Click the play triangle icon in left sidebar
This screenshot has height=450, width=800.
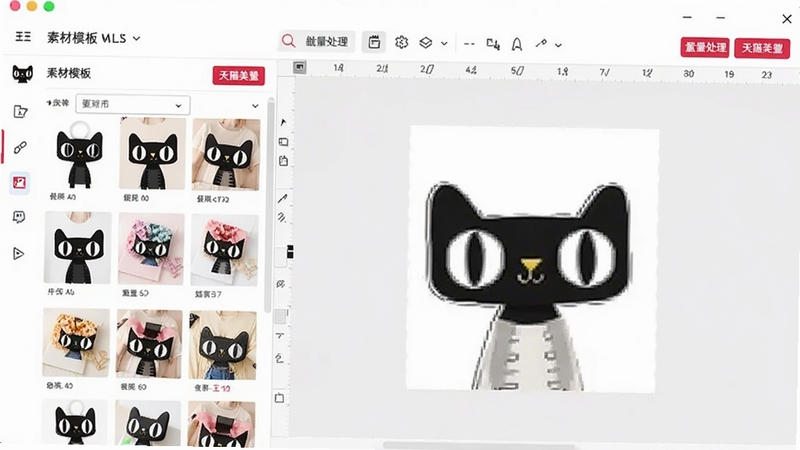[18, 254]
